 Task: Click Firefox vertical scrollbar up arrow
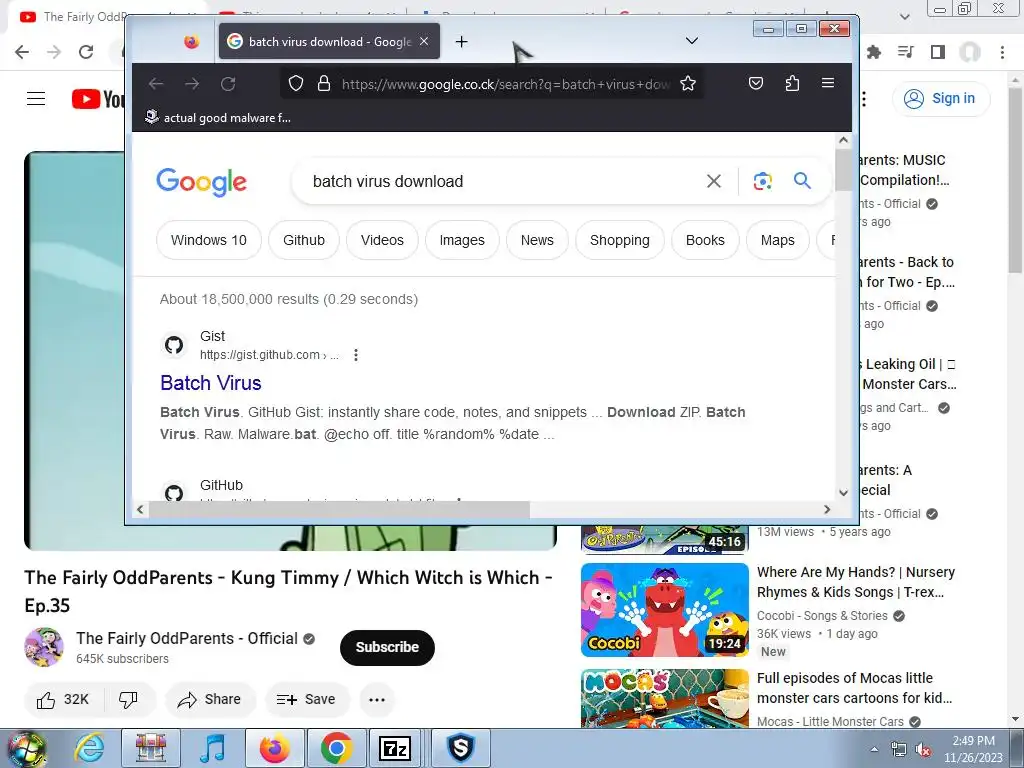(x=843, y=140)
